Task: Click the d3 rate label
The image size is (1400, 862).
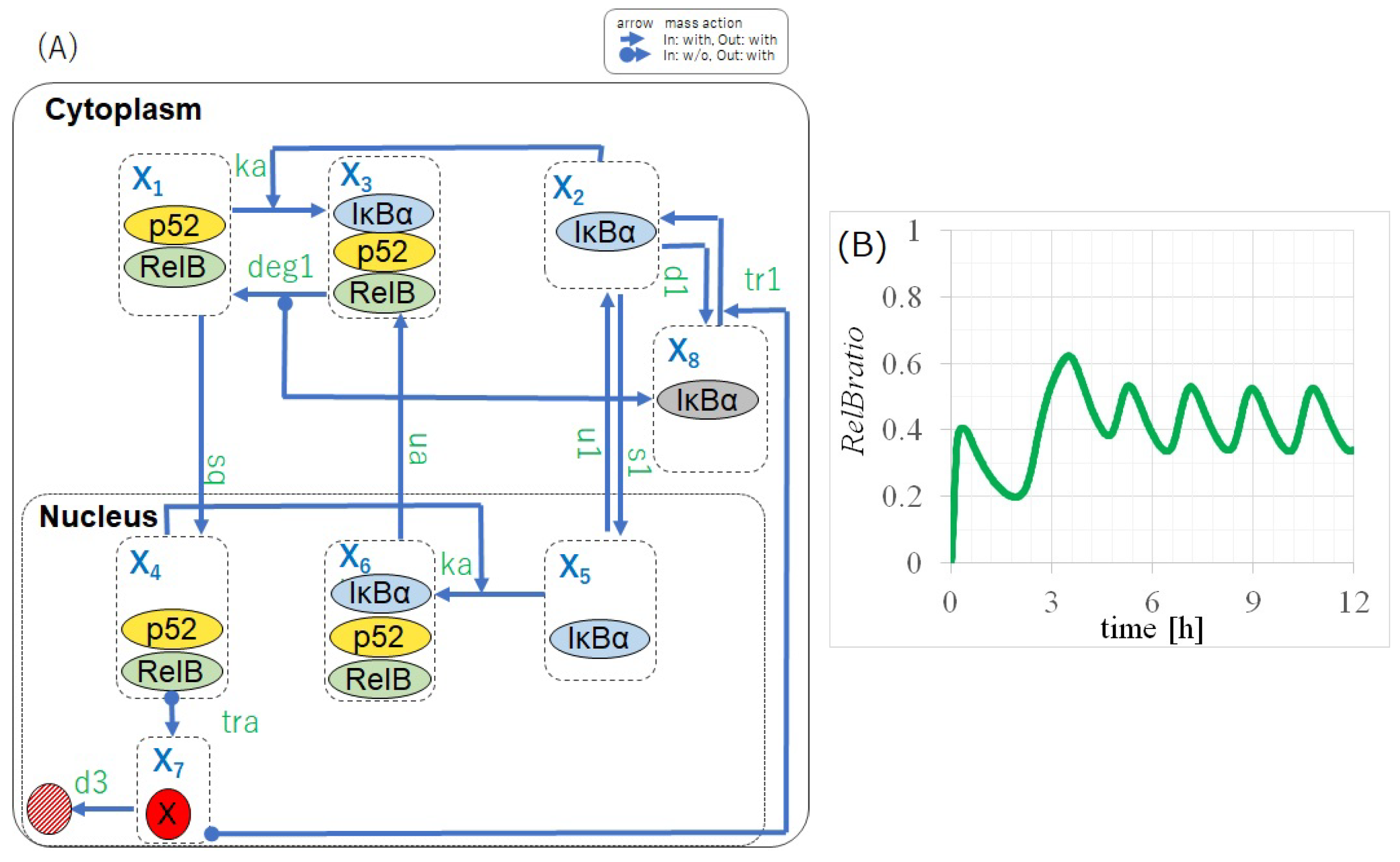Action: [91, 782]
